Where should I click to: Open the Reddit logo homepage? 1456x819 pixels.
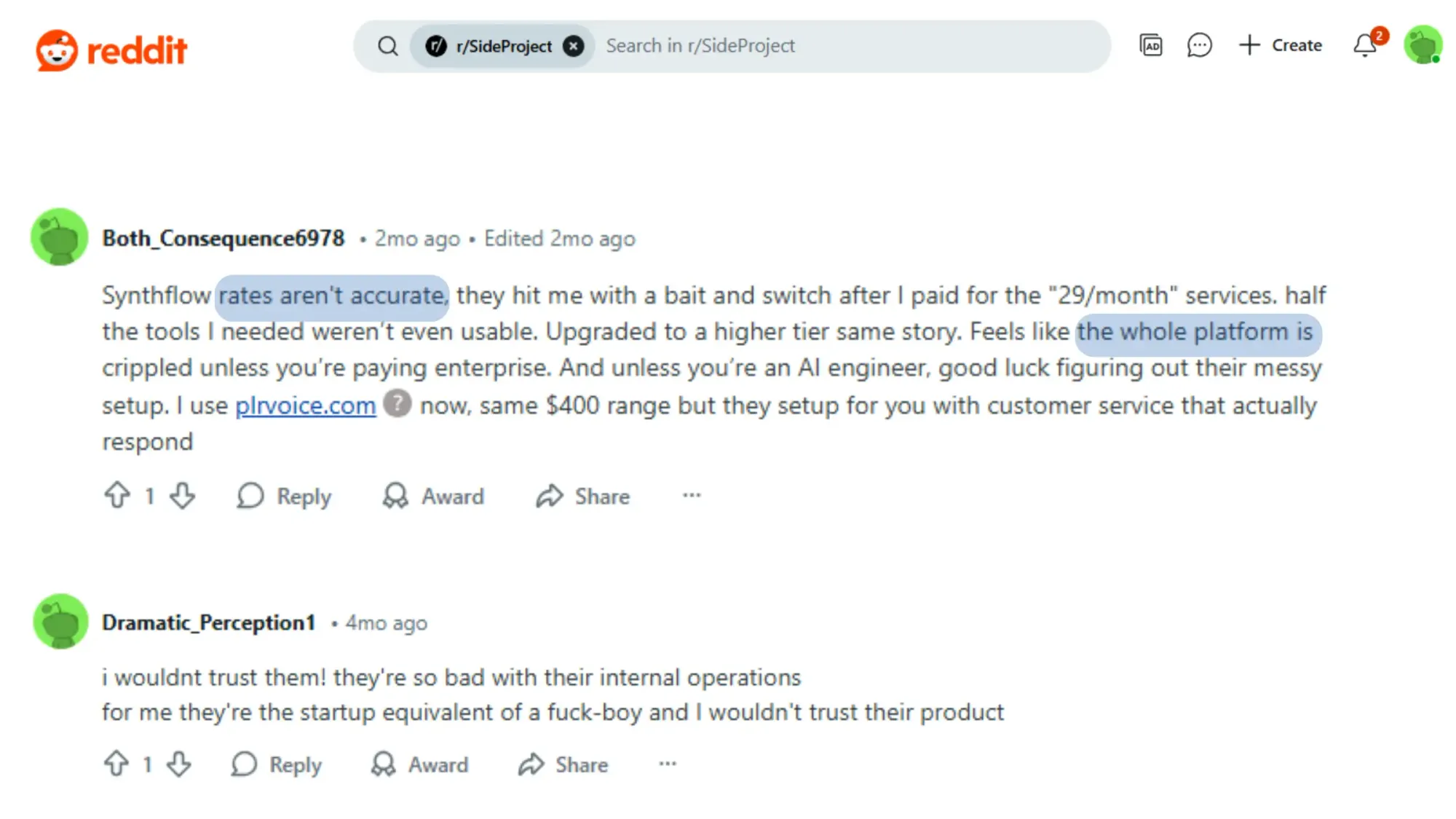pos(111,48)
